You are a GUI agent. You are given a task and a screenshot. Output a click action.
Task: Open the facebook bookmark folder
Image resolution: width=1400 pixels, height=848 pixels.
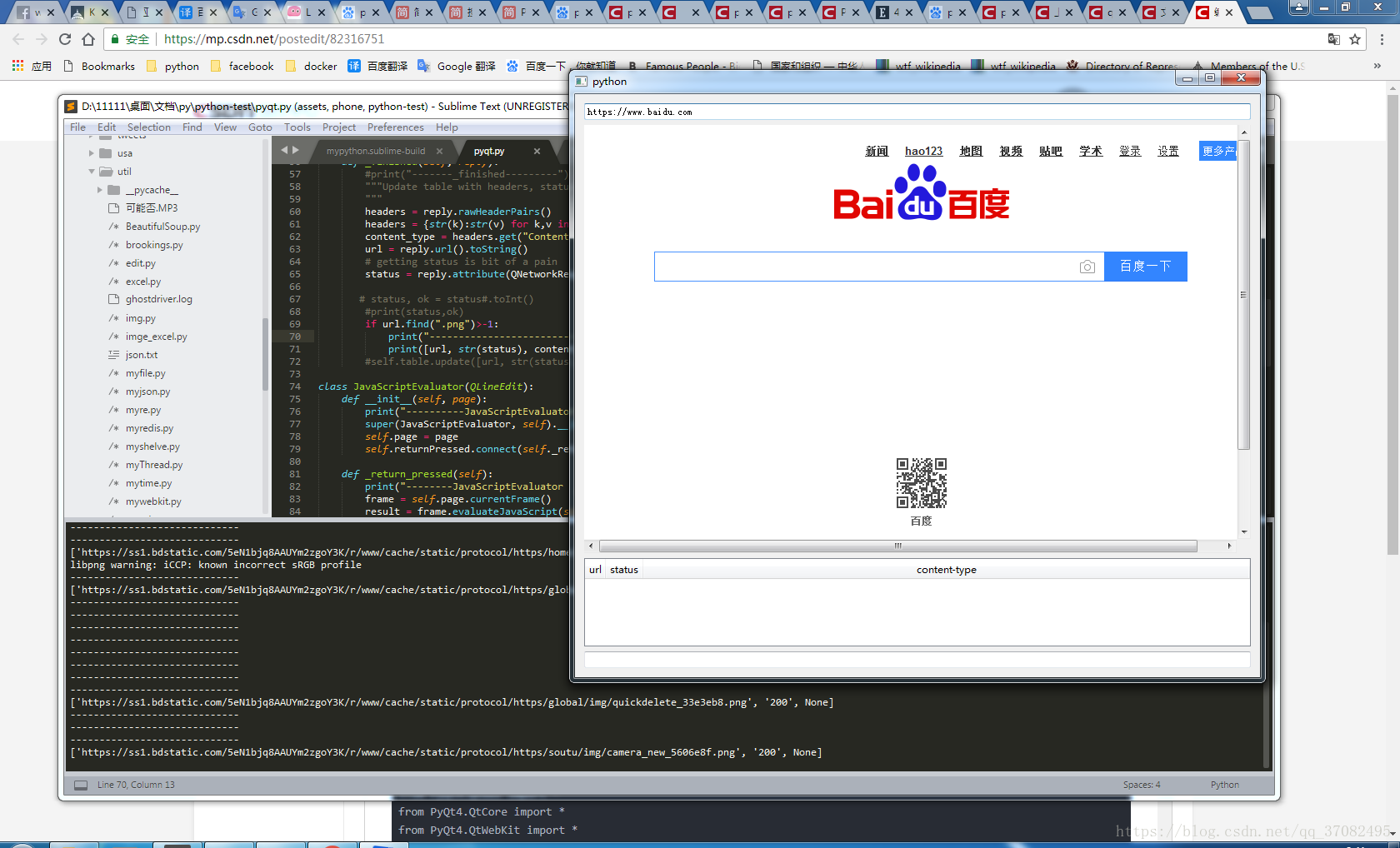(x=242, y=66)
